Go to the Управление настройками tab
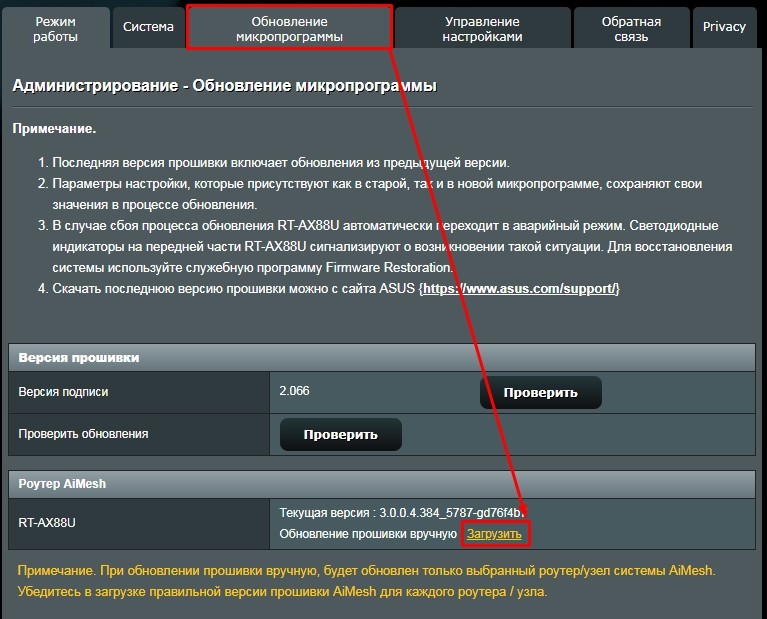 click(482, 28)
